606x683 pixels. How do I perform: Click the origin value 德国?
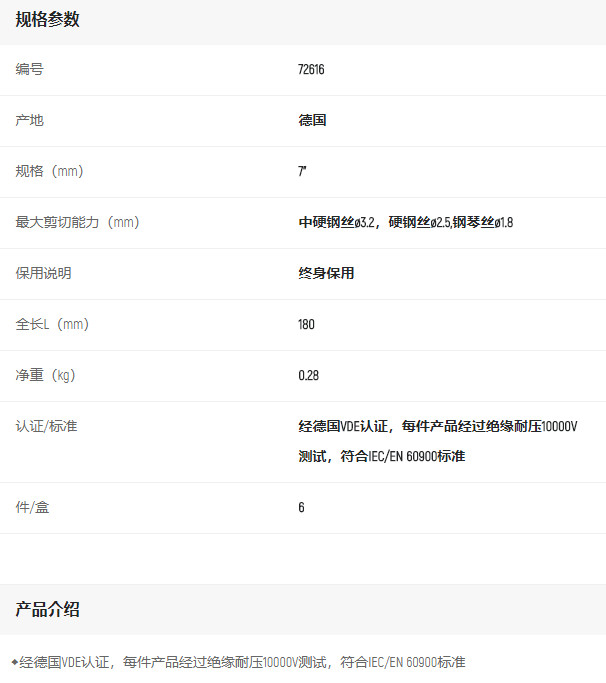click(x=312, y=121)
